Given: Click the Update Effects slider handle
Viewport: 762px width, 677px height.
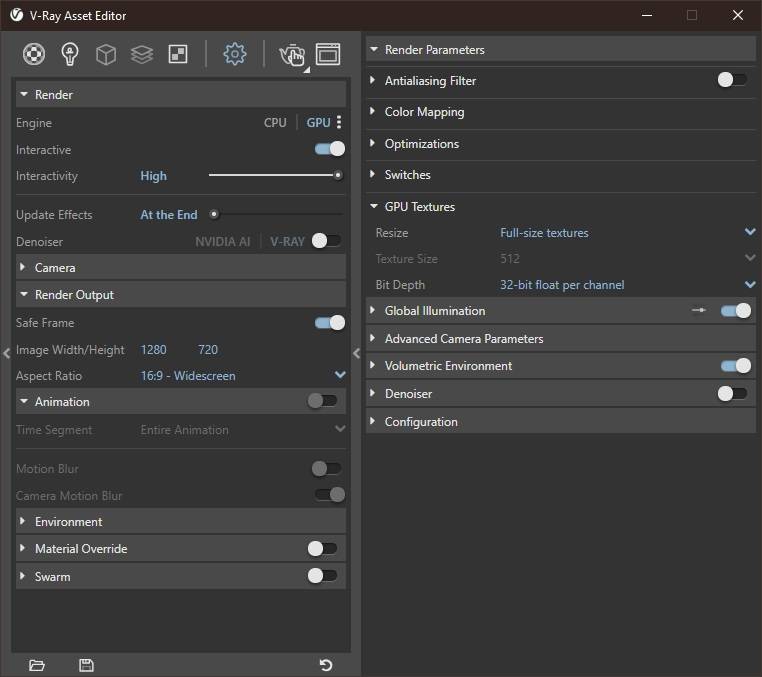Looking at the screenshot, I should [x=214, y=214].
